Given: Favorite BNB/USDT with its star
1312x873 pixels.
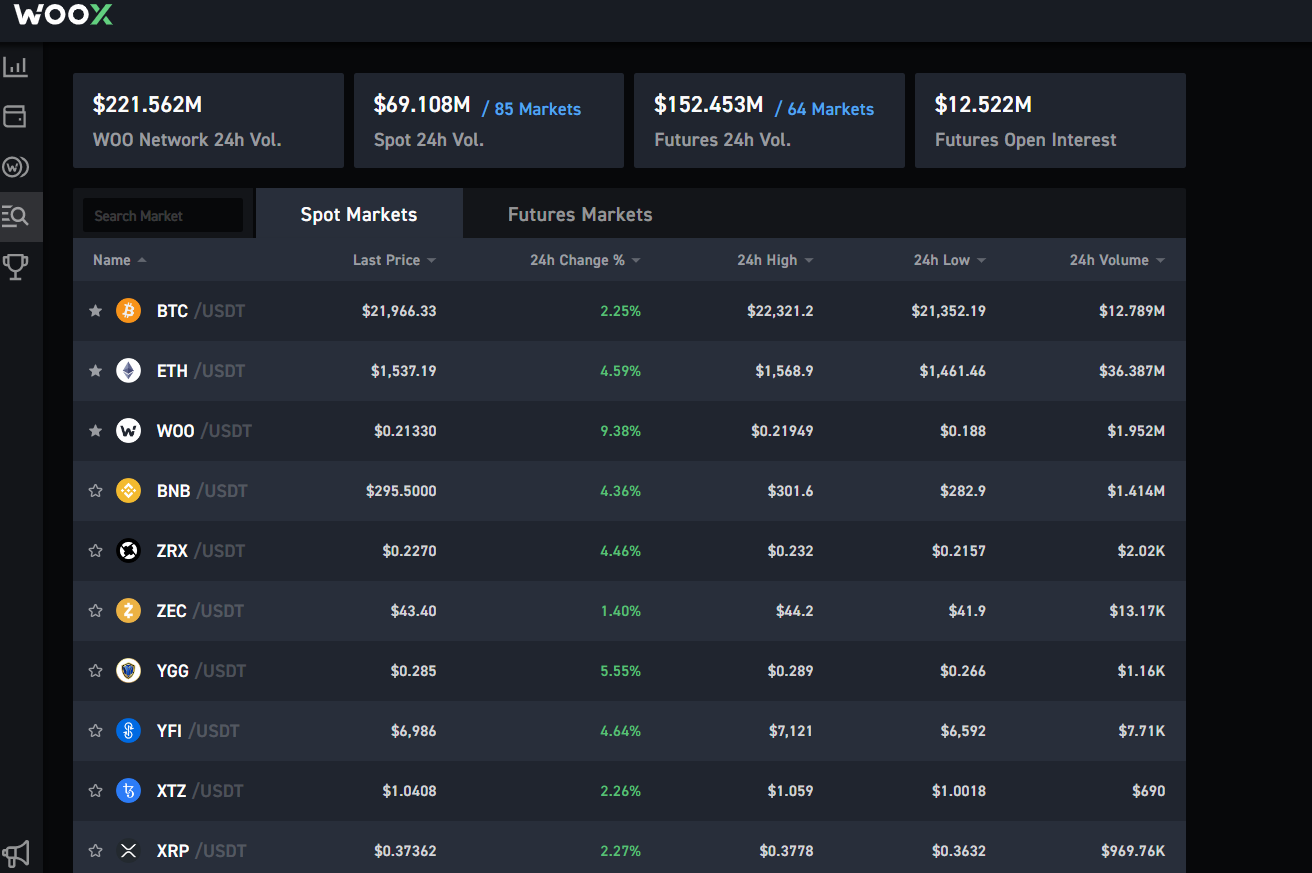Looking at the screenshot, I should click(x=96, y=491).
